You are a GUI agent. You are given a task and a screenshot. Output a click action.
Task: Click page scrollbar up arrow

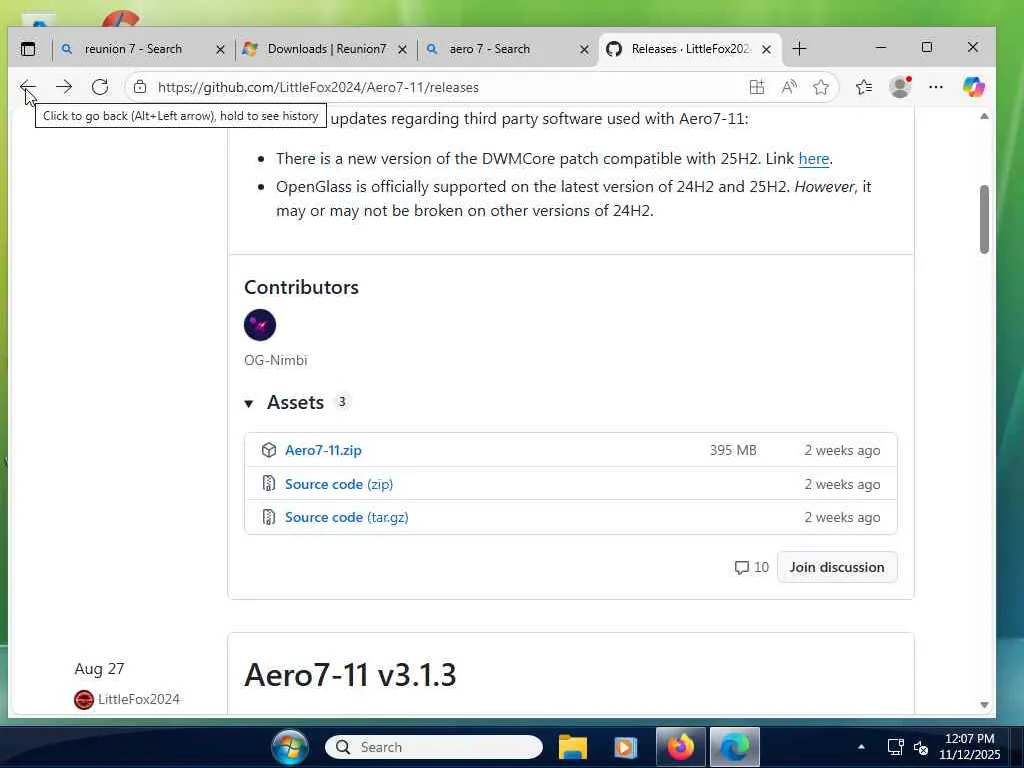pyautogui.click(x=984, y=116)
